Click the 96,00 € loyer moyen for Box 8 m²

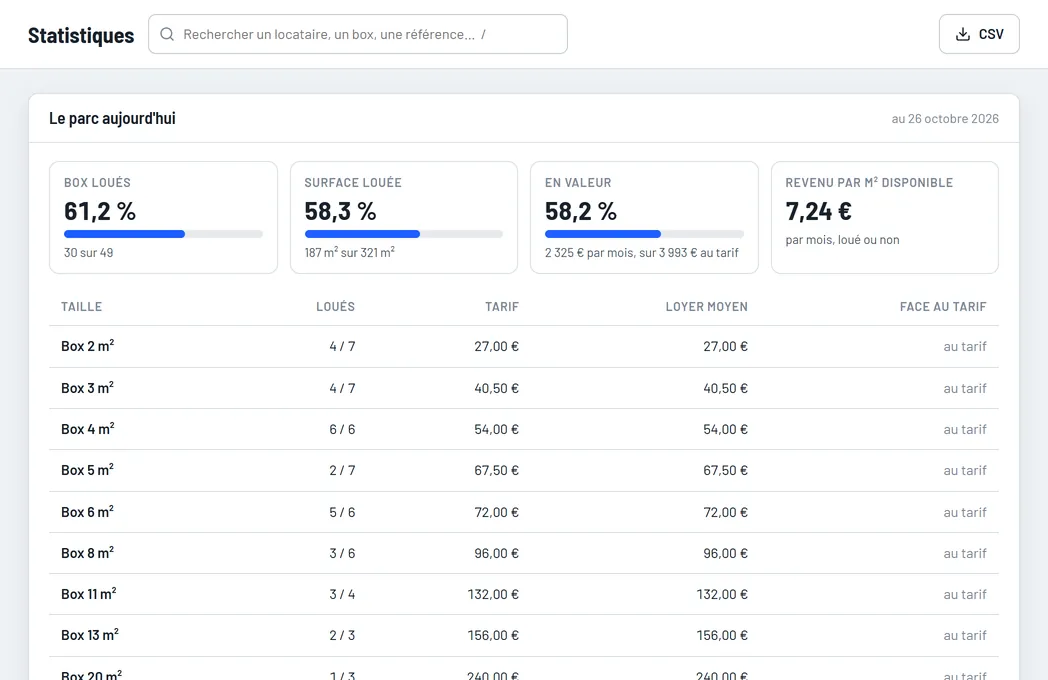[x=725, y=554]
